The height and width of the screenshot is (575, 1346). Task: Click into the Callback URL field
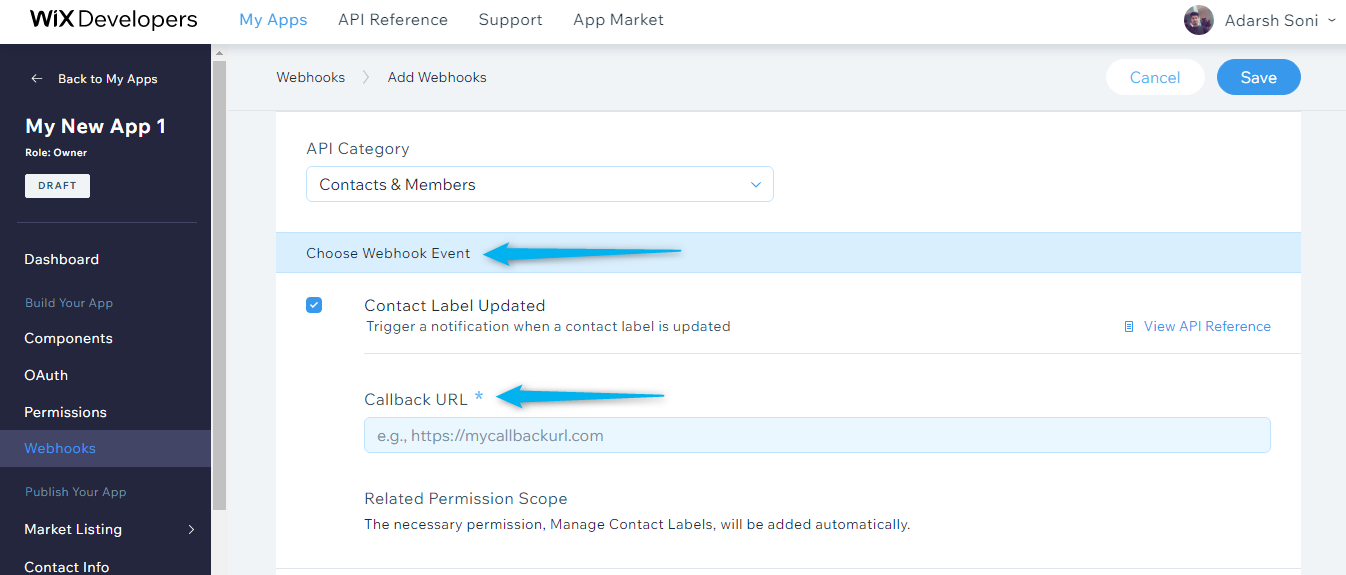(817, 435)
